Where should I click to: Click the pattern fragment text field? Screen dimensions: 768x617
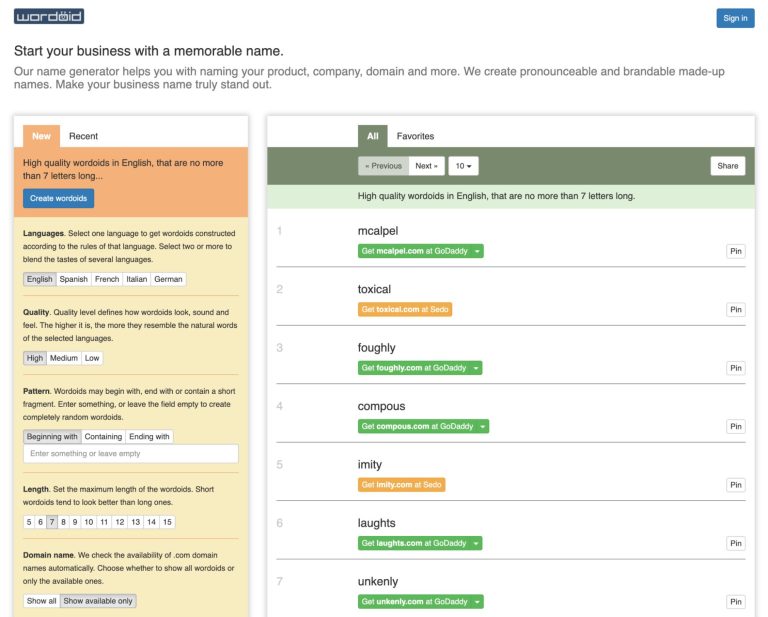coord(131,454)
